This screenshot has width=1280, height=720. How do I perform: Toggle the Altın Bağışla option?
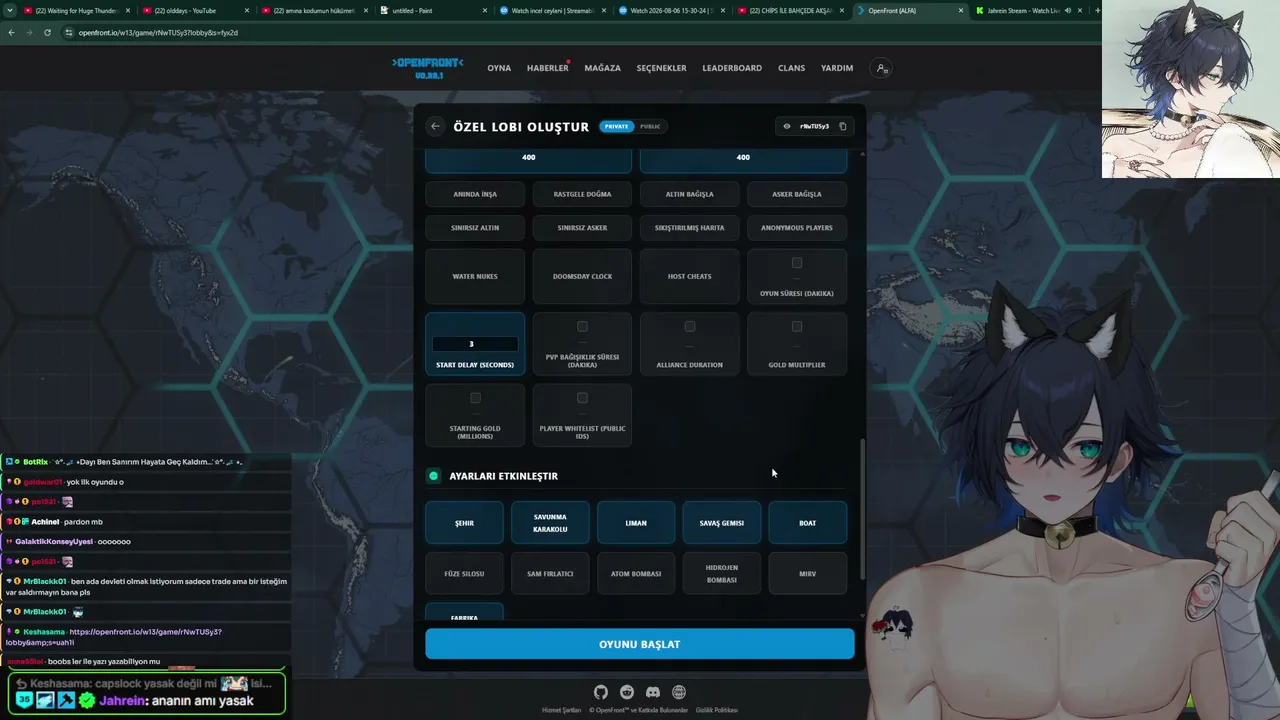point(690,194)
